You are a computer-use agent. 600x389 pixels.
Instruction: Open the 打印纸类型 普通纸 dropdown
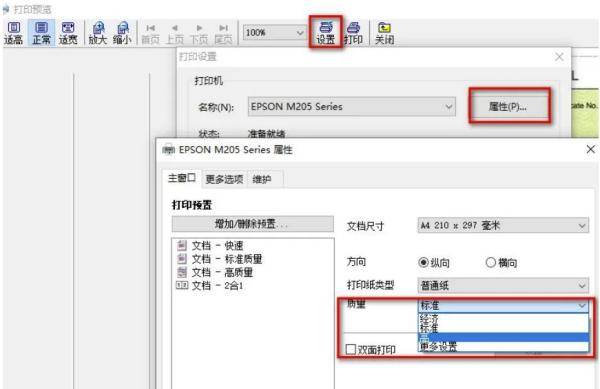click(503, 285)
